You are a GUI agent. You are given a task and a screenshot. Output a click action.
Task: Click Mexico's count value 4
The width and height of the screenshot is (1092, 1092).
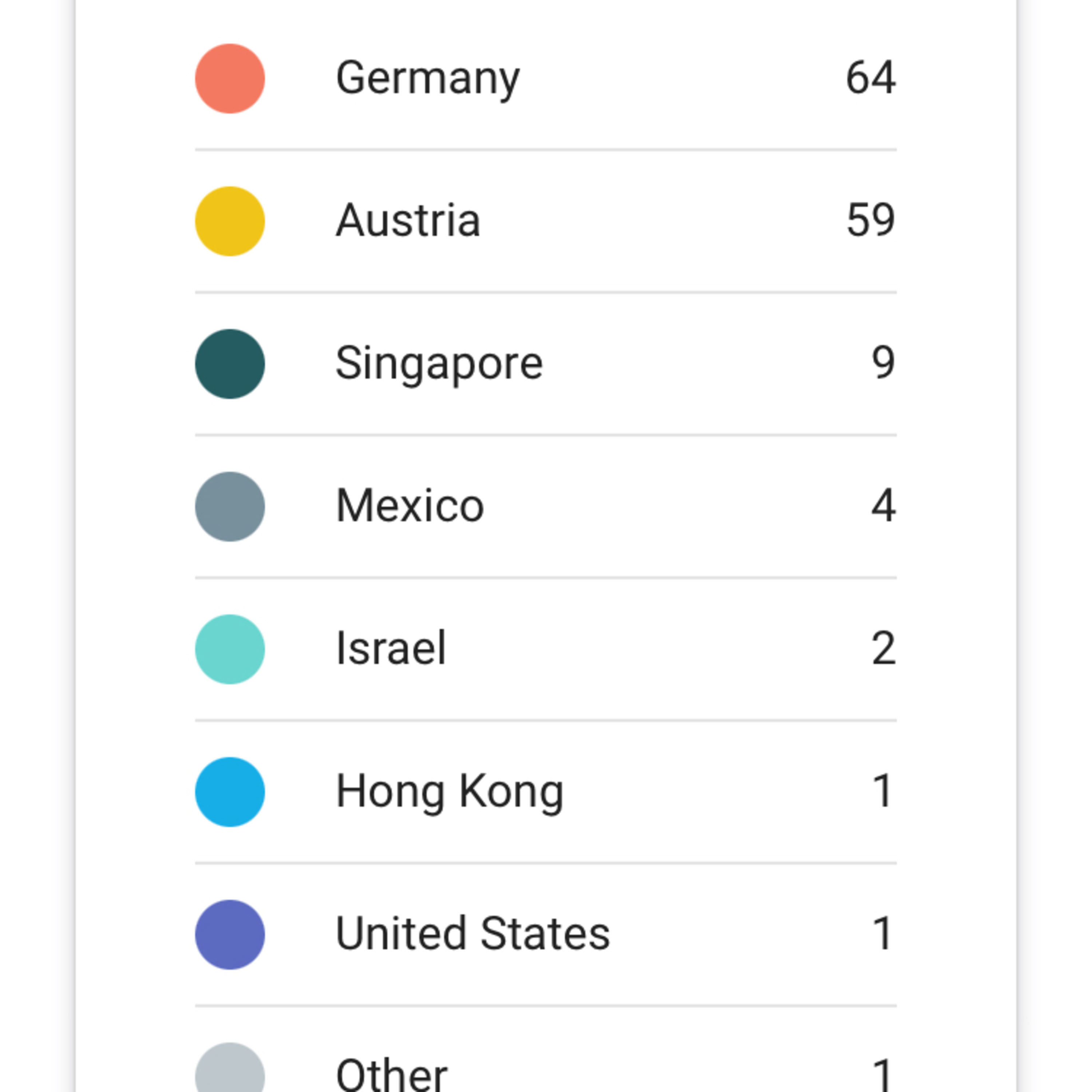coord(883,506)
